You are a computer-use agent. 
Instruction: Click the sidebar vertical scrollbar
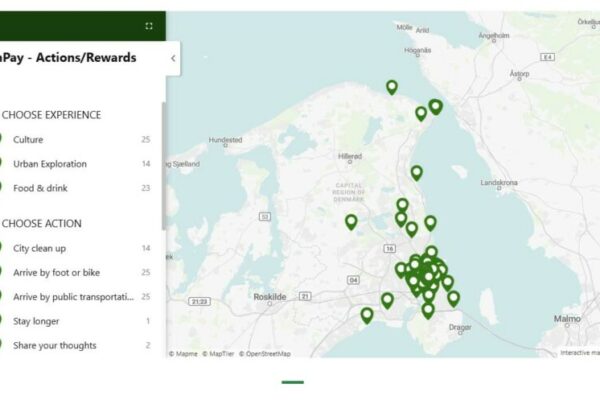click(163, 170)
